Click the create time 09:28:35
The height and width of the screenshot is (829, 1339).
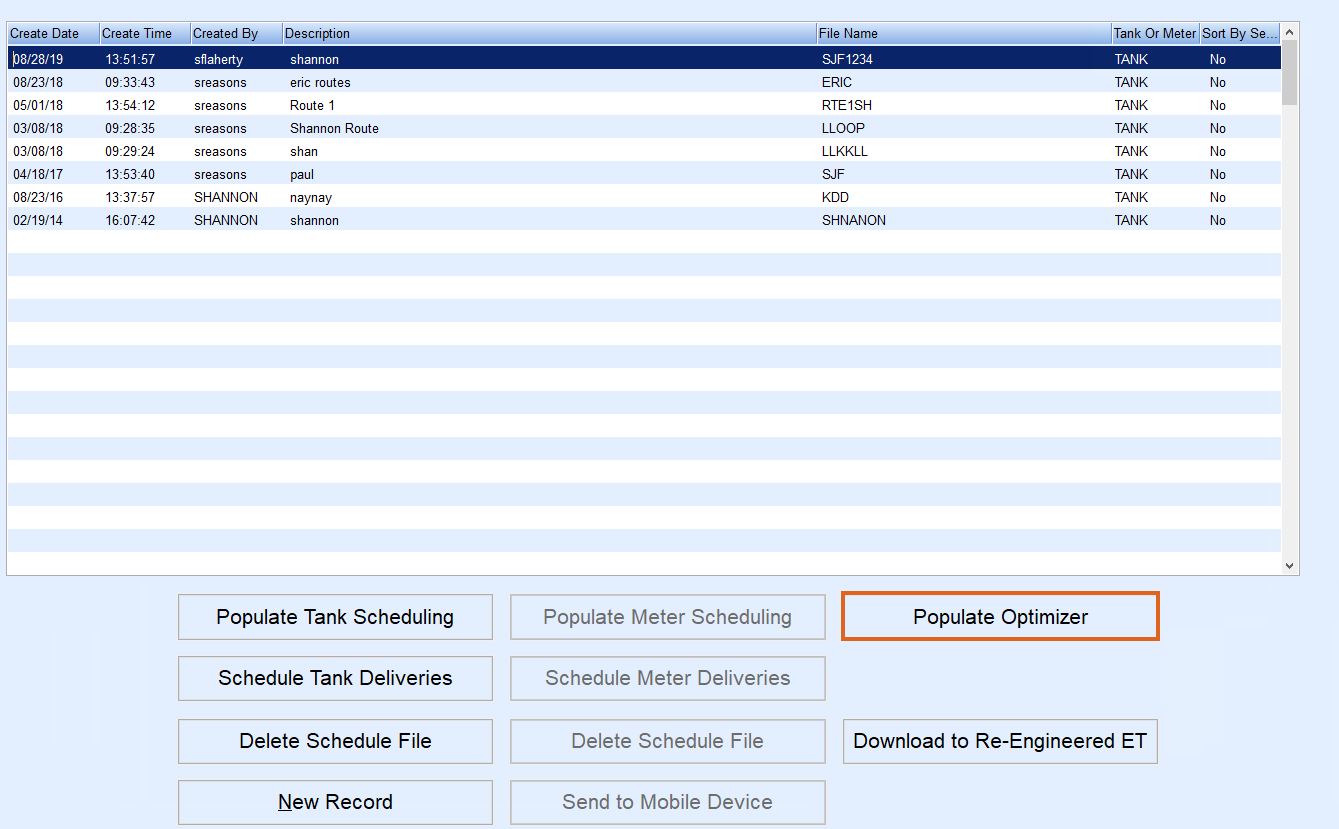130,128
